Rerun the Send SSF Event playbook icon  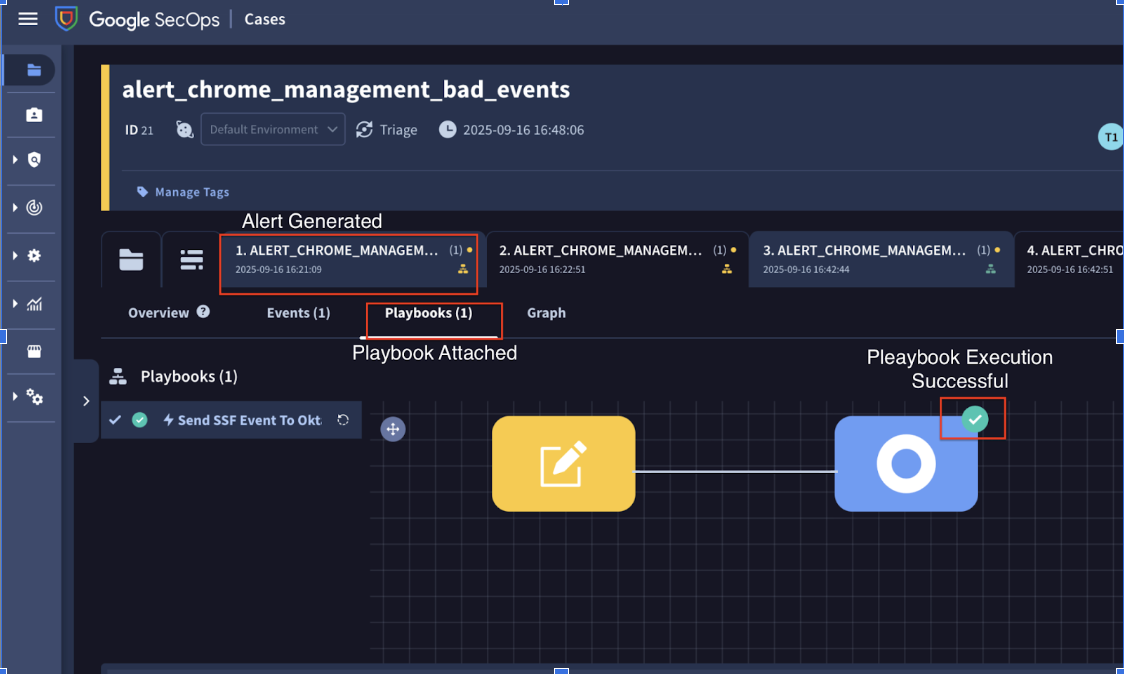(x=343, y=420)
